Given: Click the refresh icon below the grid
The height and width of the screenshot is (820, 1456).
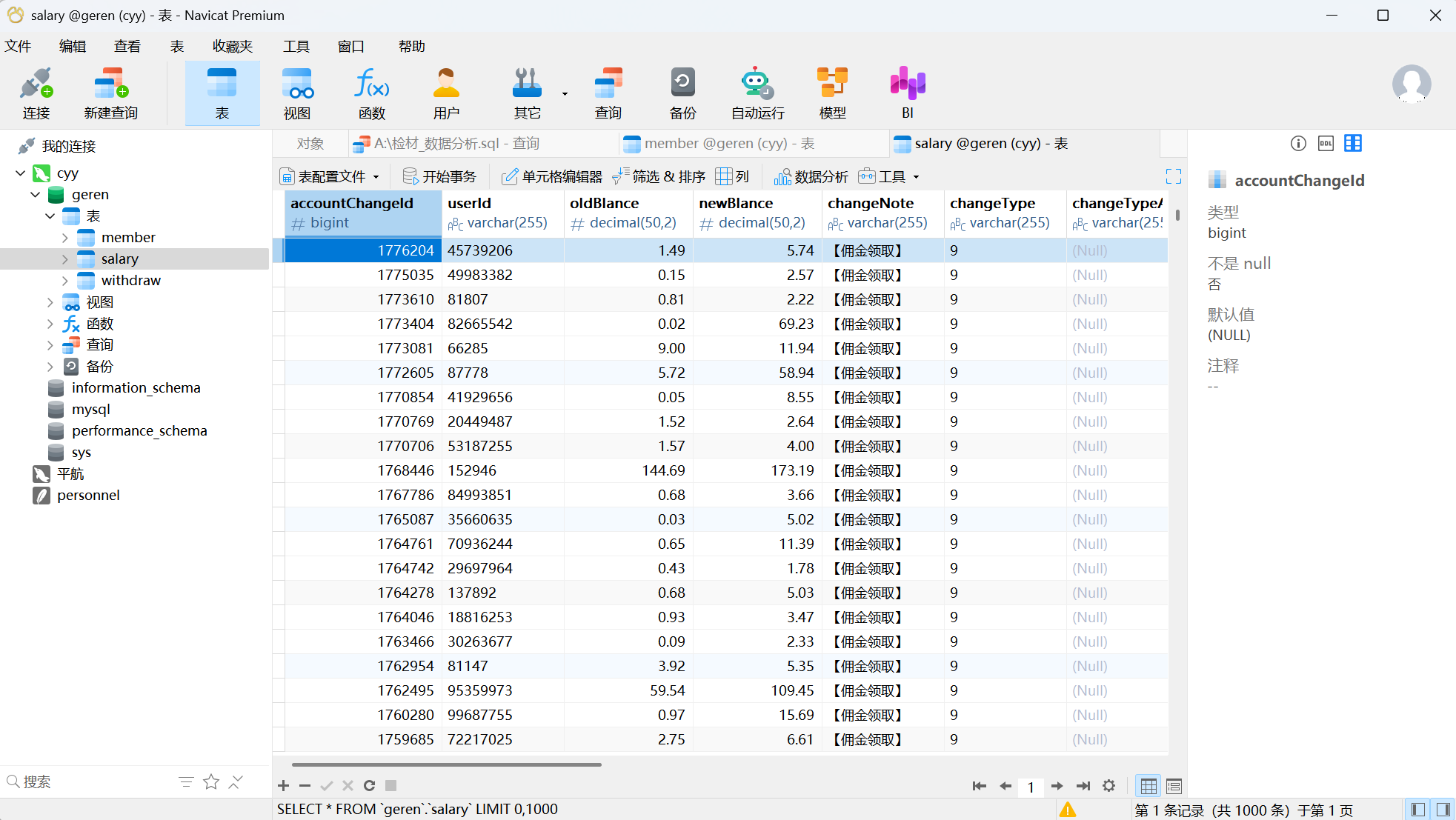Looking at the screenshot, I should tap(369, 786).
